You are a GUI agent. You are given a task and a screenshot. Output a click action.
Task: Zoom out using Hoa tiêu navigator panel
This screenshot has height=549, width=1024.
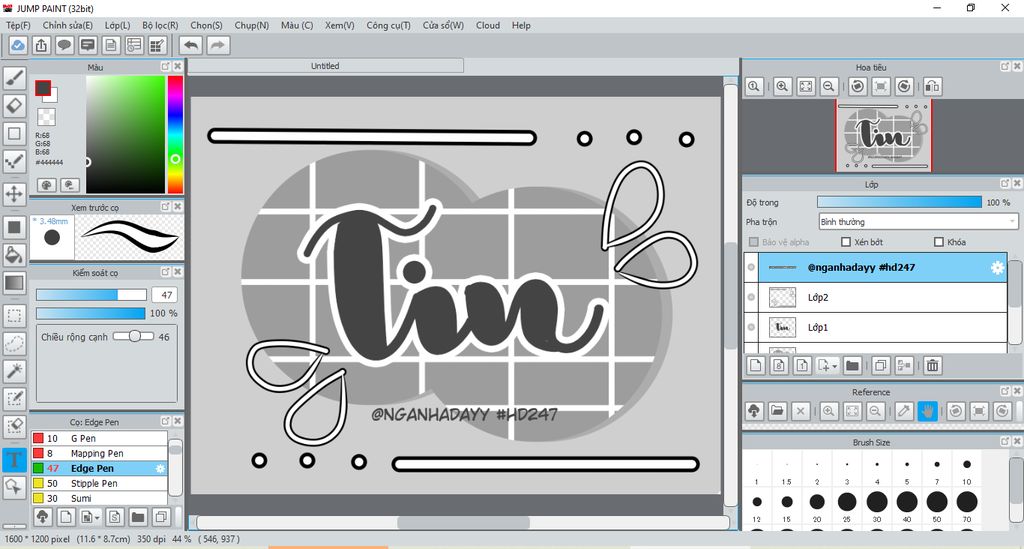click(829, 86)
